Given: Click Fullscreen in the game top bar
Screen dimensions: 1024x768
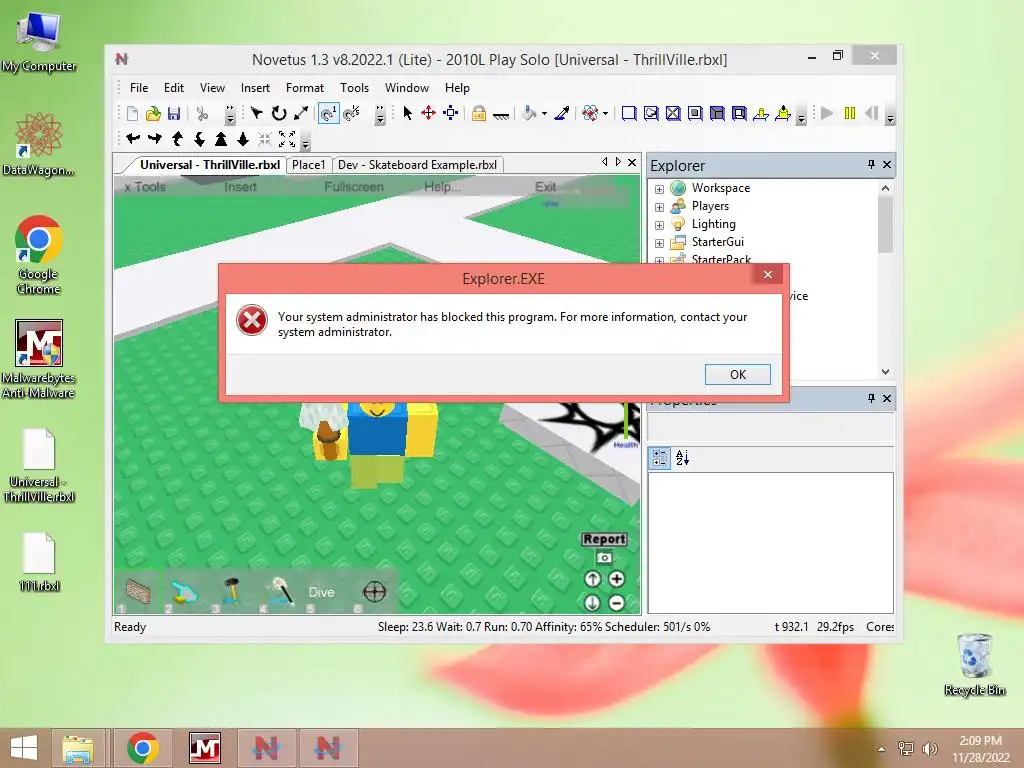Looking at the screenshot, I should [x=353, y=187].
